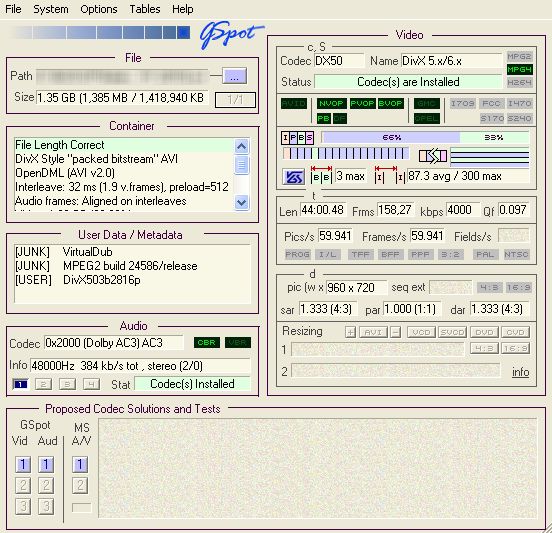
Task: Open the Tables menu
Action: [x=145, y=9]
